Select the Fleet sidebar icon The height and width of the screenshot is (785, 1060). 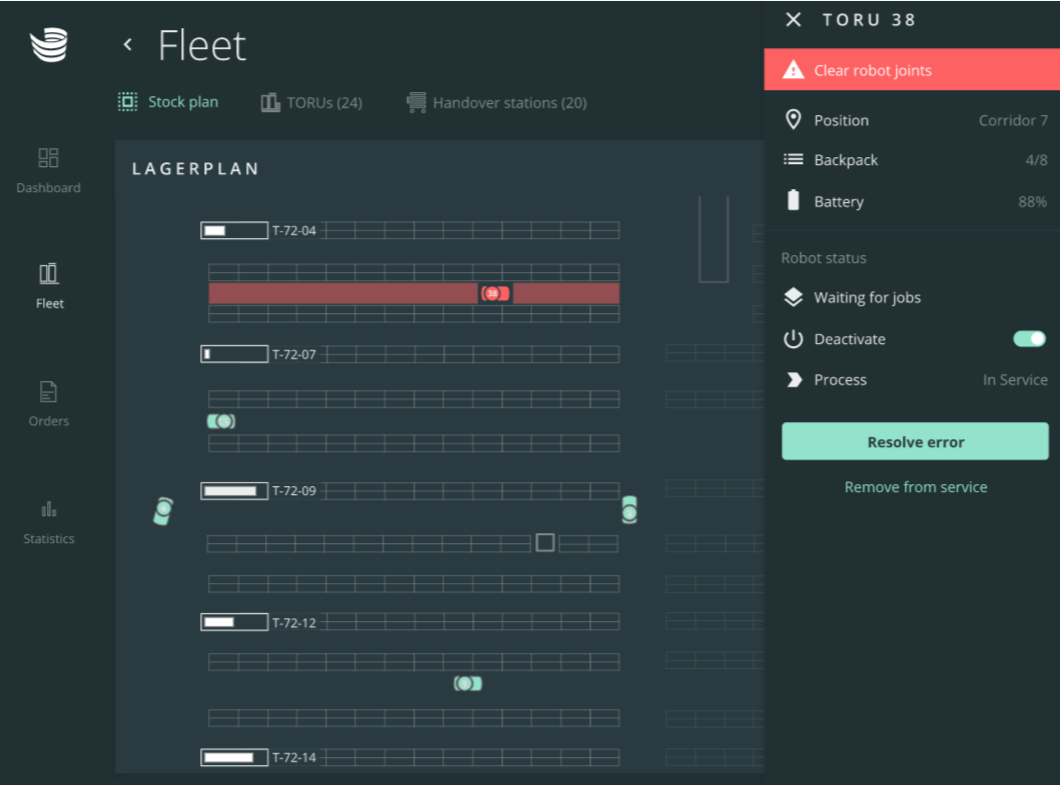(x=49, y=284)
